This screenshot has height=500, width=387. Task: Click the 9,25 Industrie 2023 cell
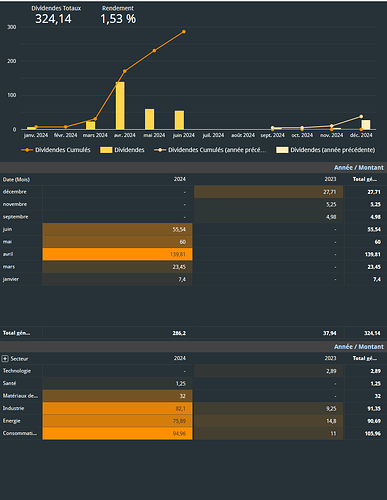[x=268, y=409]
